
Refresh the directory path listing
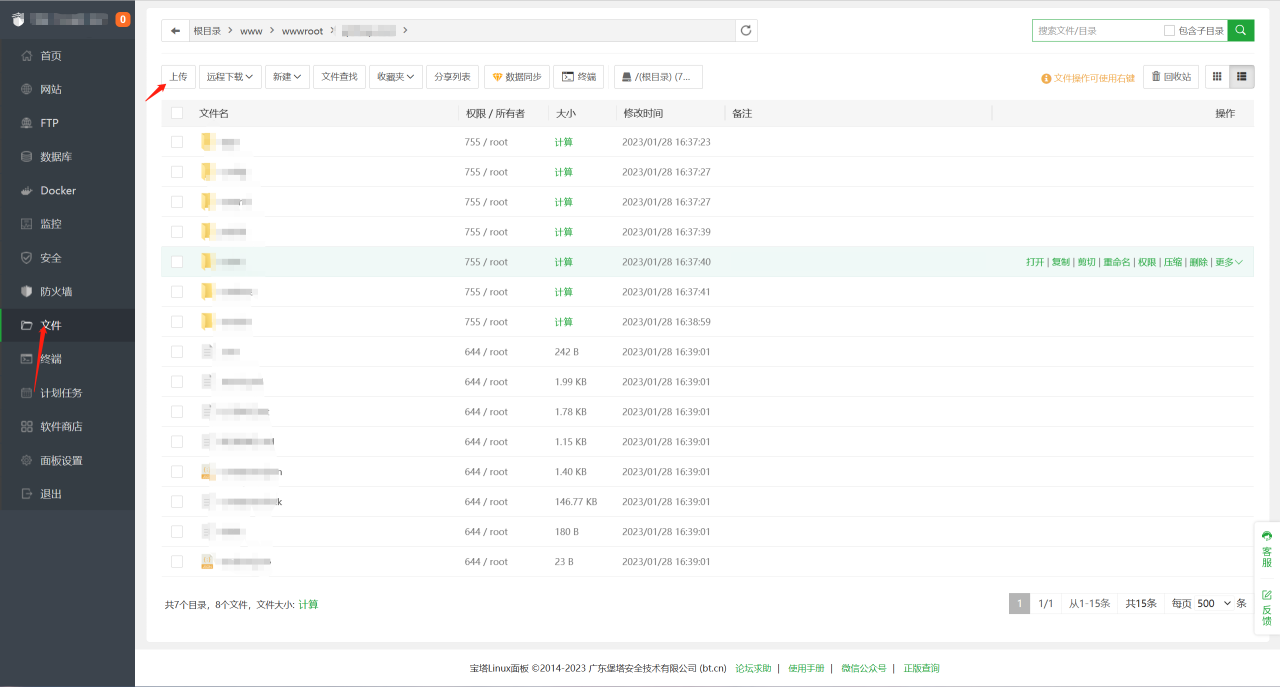746,31
